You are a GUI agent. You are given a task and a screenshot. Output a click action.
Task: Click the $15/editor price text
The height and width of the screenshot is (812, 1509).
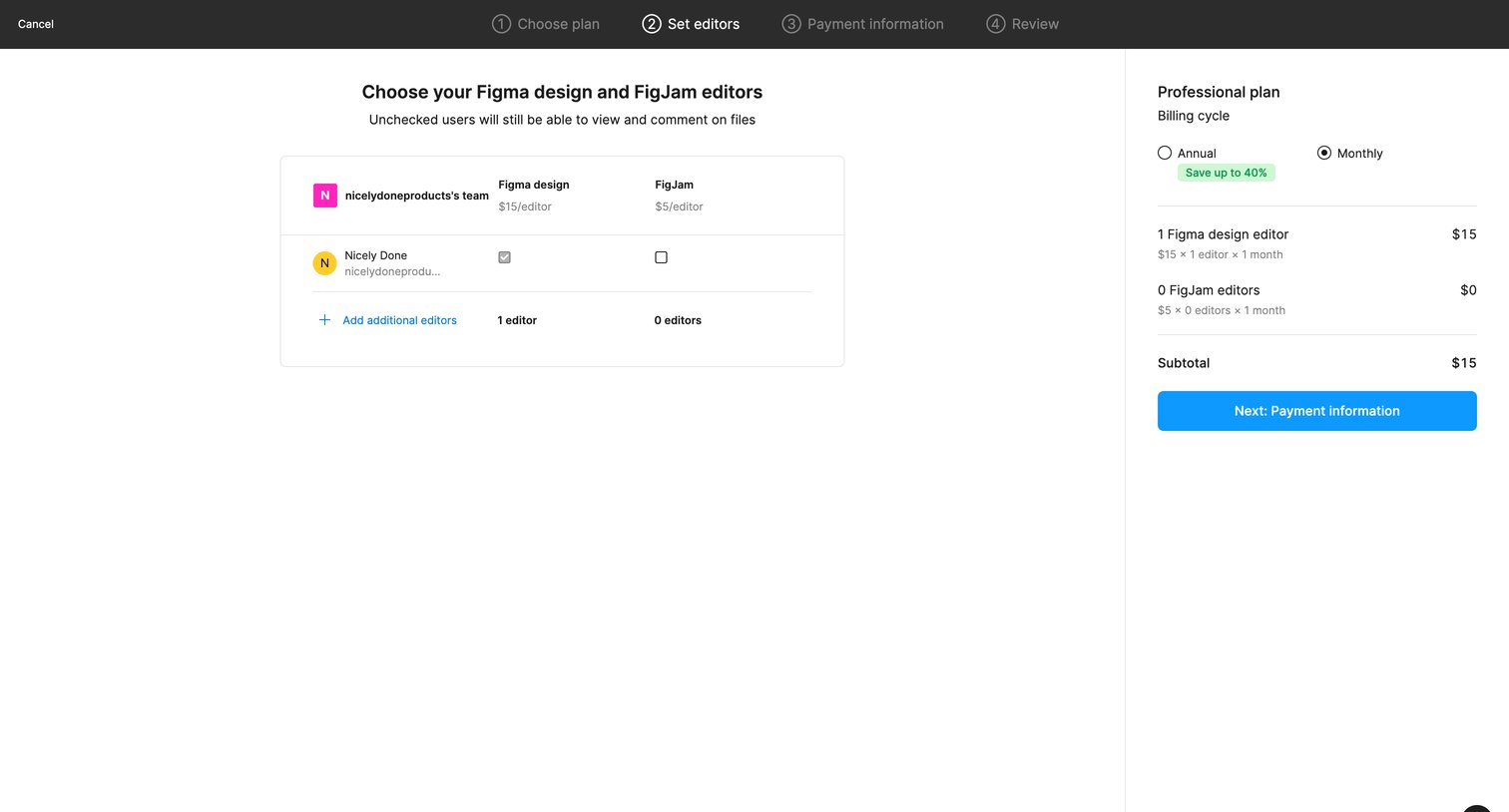point(525,206)
